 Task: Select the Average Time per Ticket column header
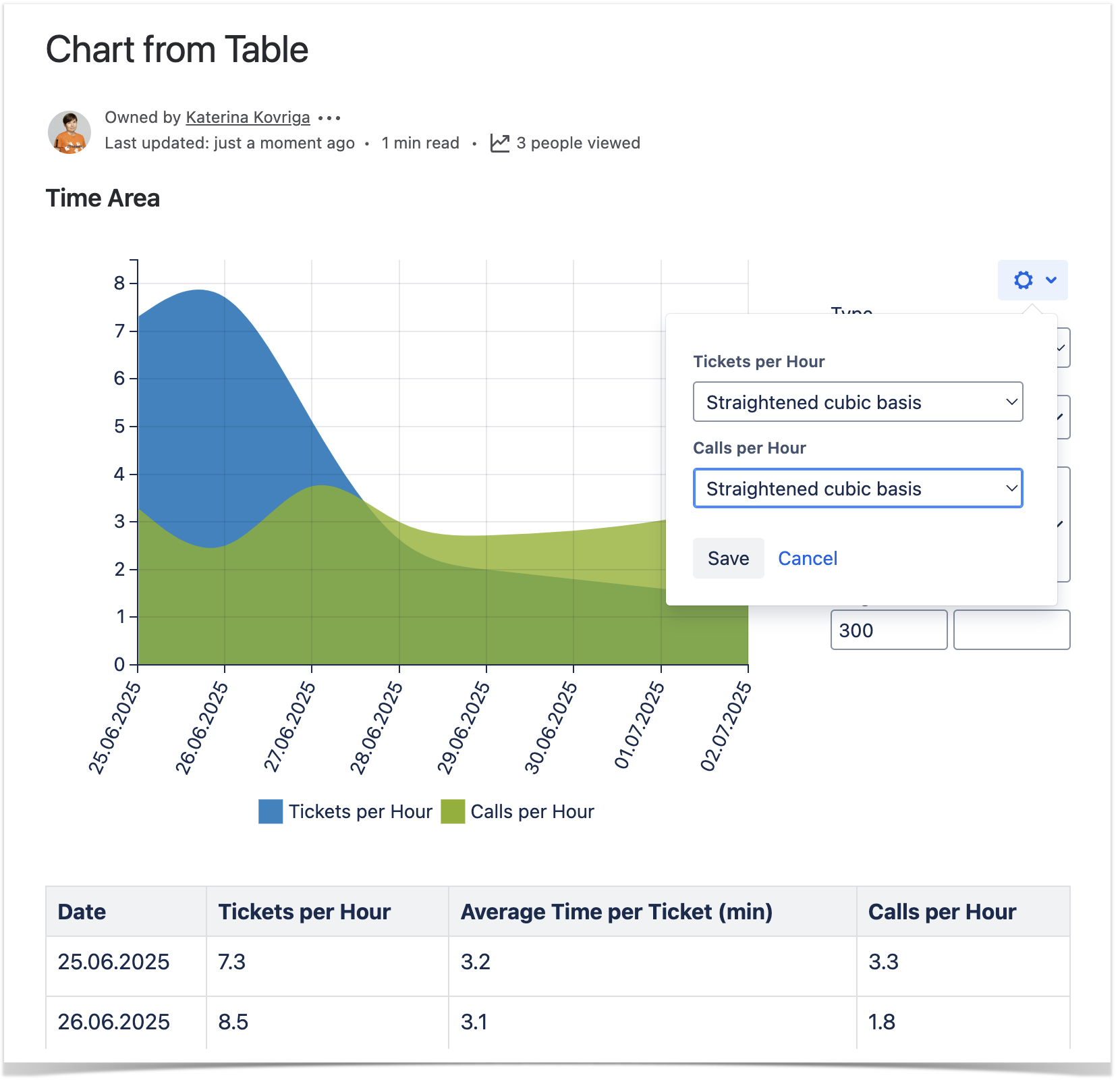[616, 912]
